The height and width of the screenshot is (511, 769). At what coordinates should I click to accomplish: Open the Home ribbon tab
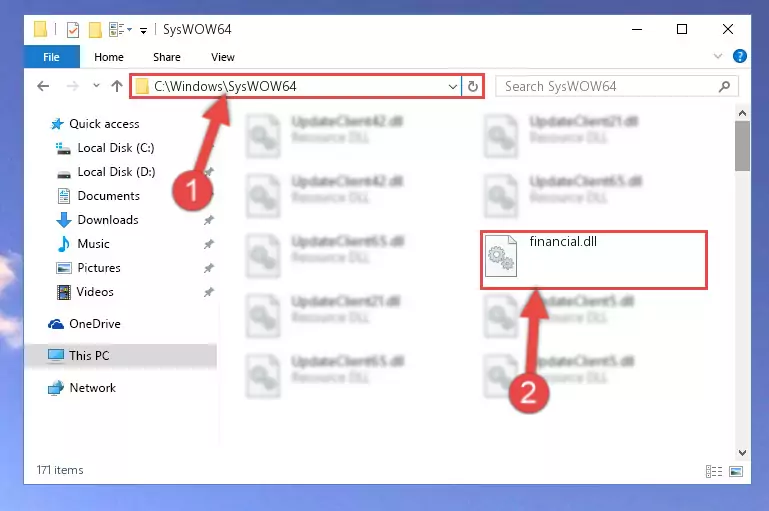109,57
